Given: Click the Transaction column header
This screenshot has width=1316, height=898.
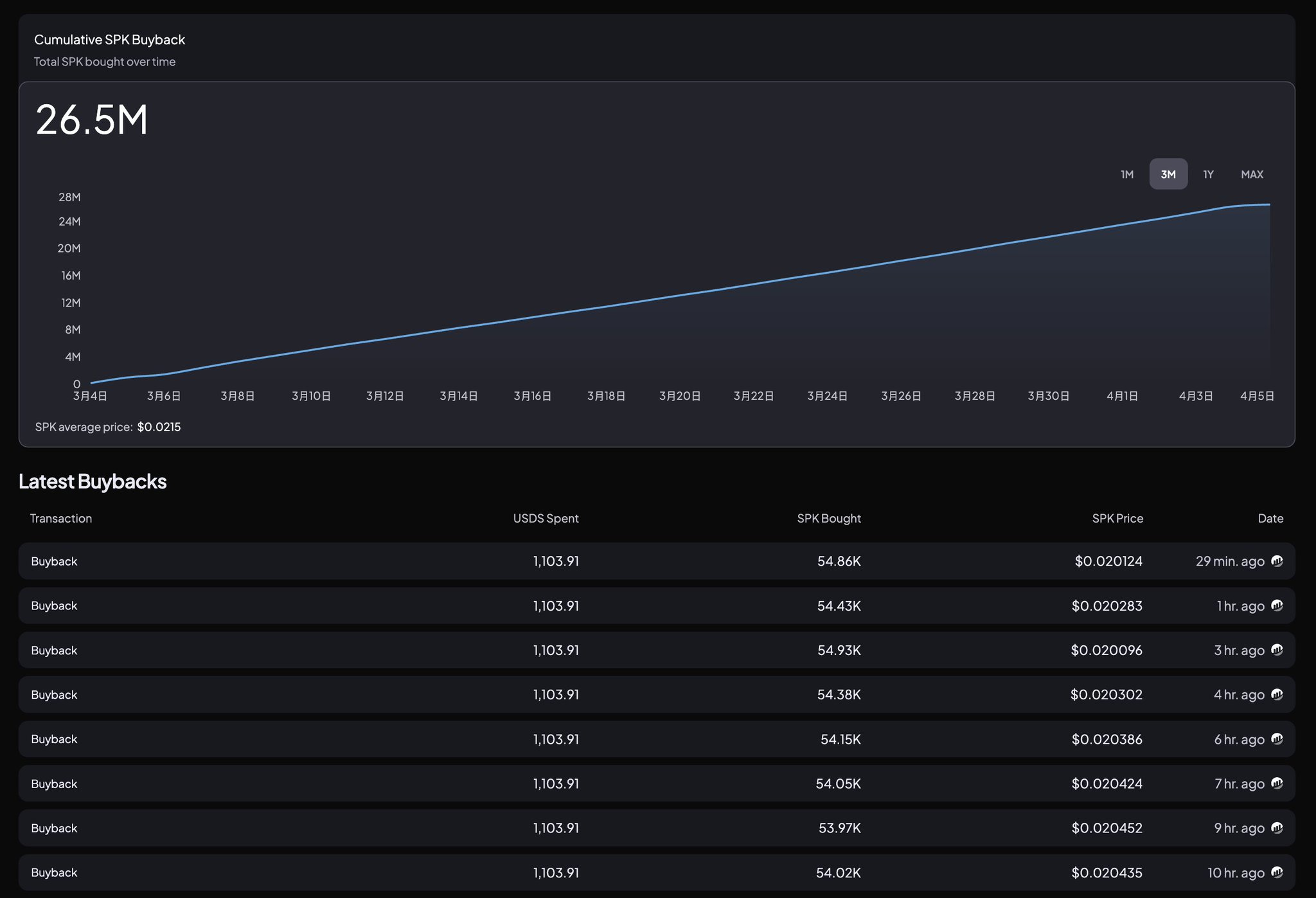Looking at the screenshot, I should (61, 518).
